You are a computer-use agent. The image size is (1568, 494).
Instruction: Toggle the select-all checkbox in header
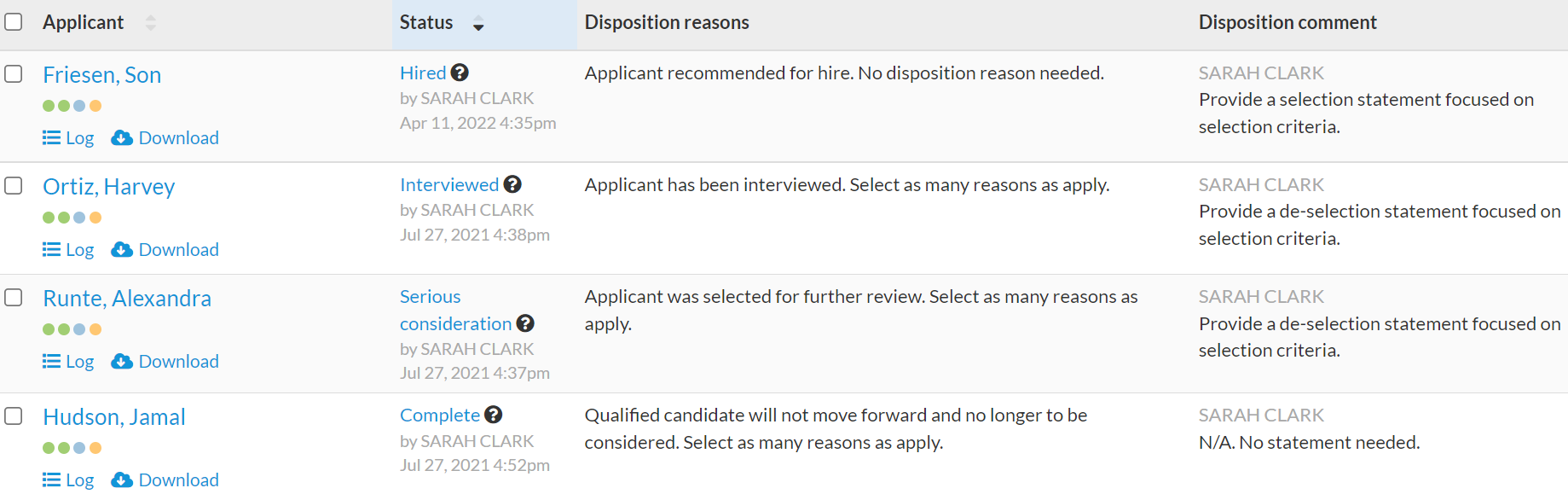tap(14, 21)
